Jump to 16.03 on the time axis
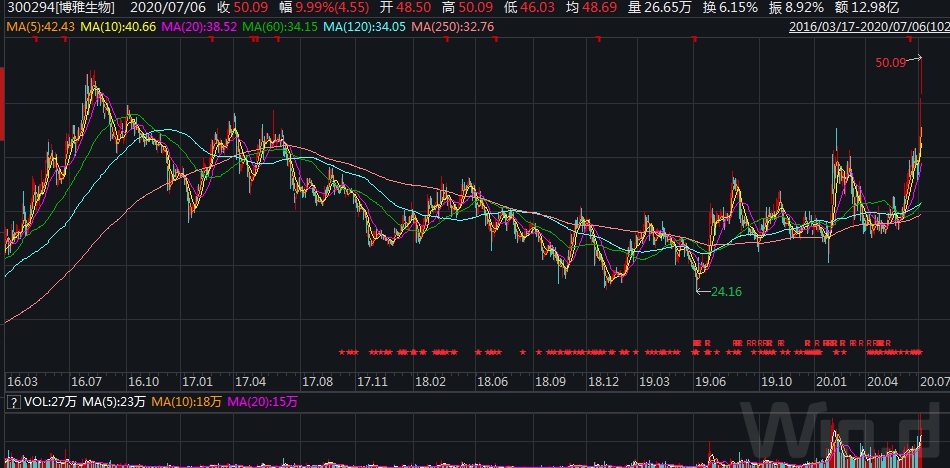Screen dimensions: 950x468 coord(22,381)
